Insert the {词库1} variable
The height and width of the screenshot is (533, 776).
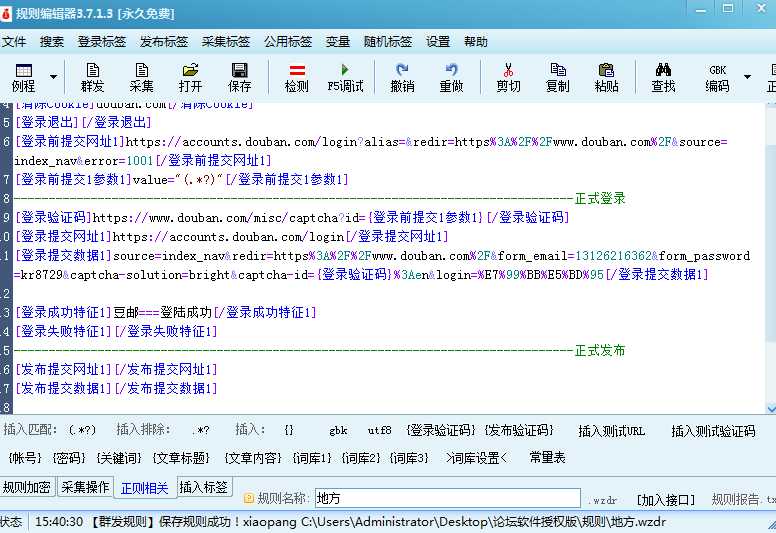312,458
